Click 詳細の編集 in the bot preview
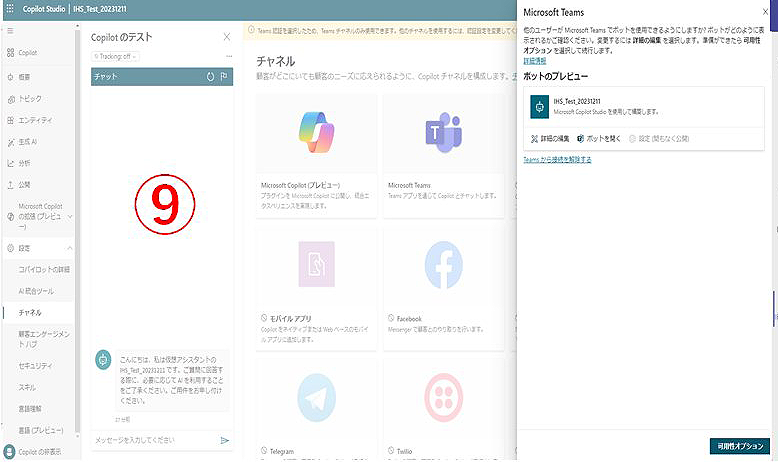 tap(550, 139)
